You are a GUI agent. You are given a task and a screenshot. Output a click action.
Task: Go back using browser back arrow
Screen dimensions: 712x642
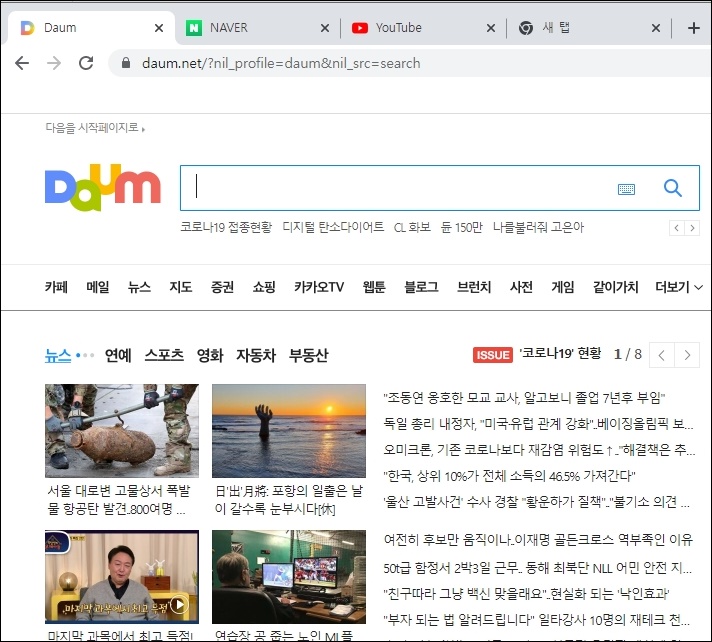point(22,63)
